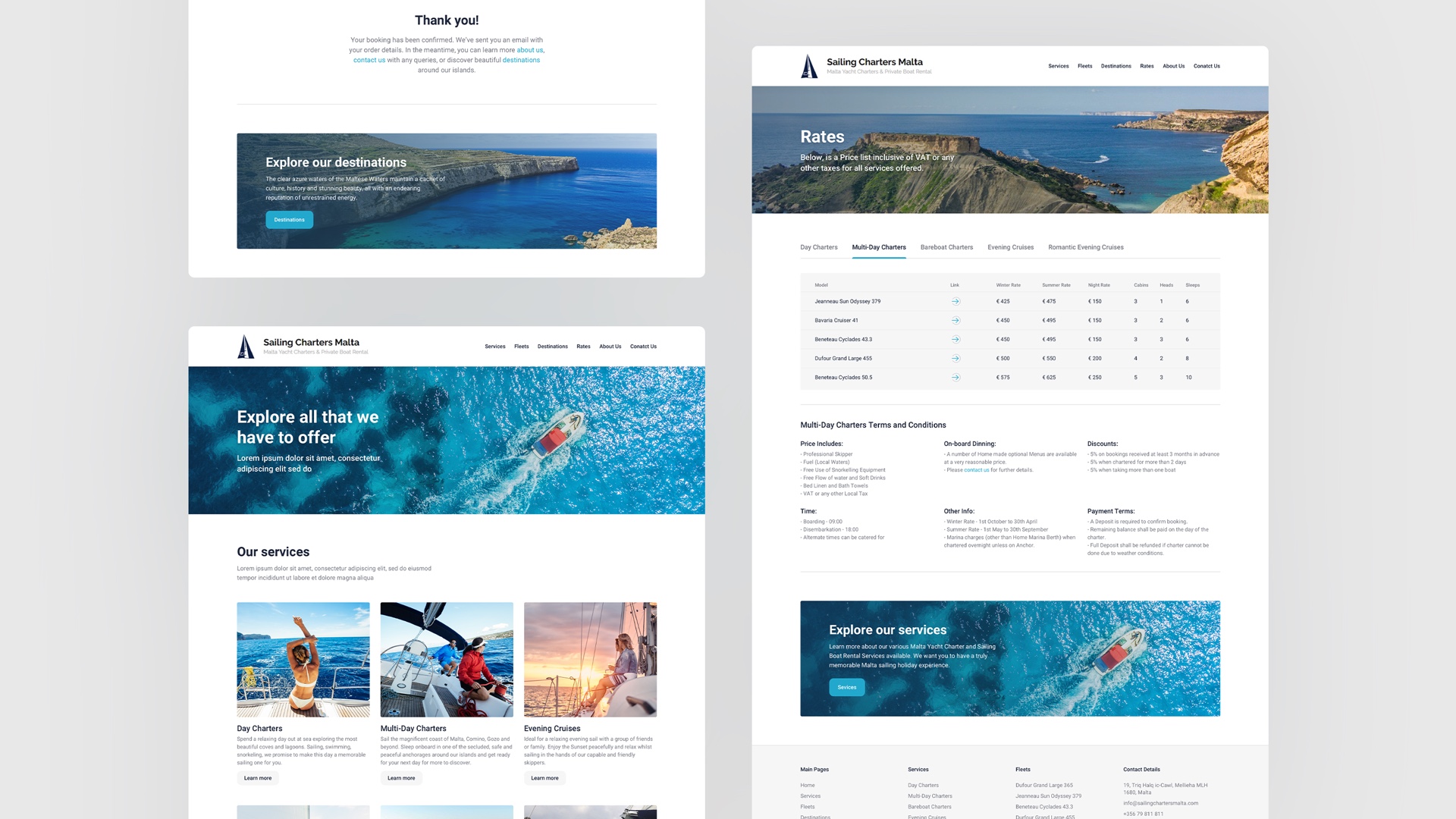This screenshot has height=819, width=1456.
Task: Click the Multi-Day Charters link in the footer
Action: coord(930,796)
